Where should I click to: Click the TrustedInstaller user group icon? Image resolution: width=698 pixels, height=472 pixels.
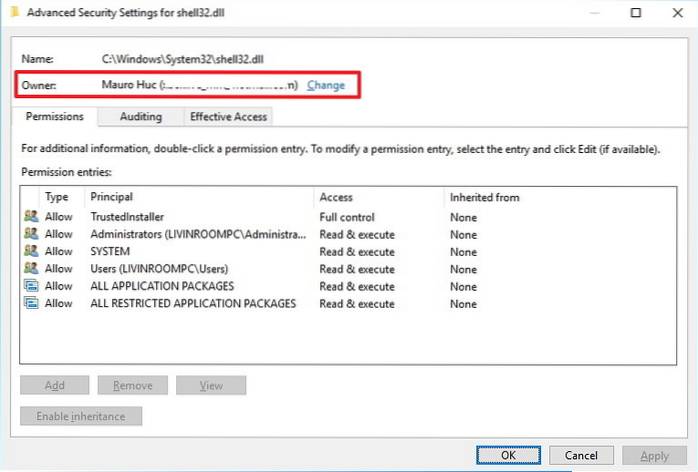(31, 216)
